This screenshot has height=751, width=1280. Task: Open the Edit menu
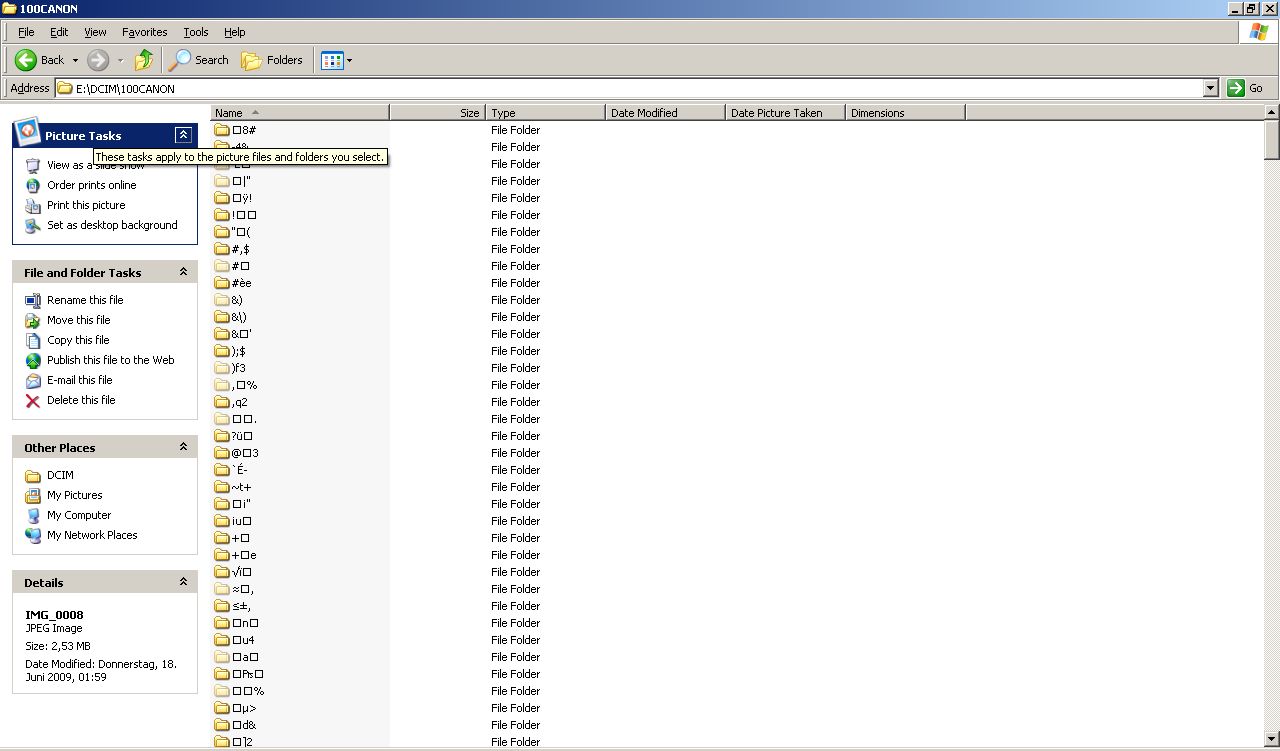coord(59,32)
